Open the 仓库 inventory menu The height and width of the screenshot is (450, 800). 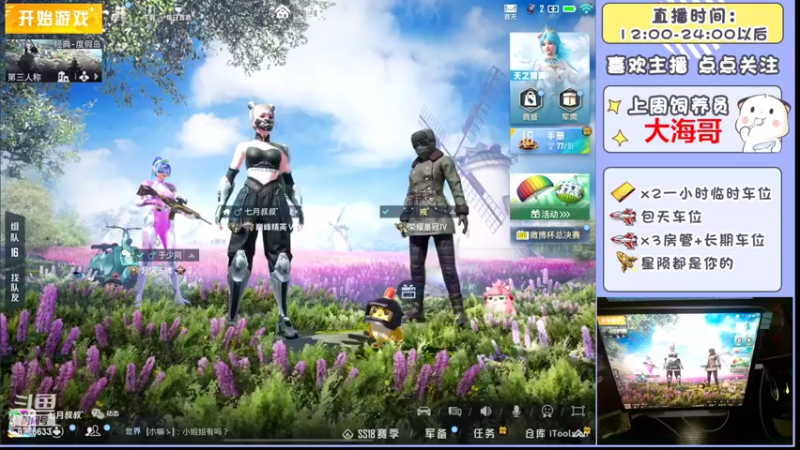click(x=536, y=433)
